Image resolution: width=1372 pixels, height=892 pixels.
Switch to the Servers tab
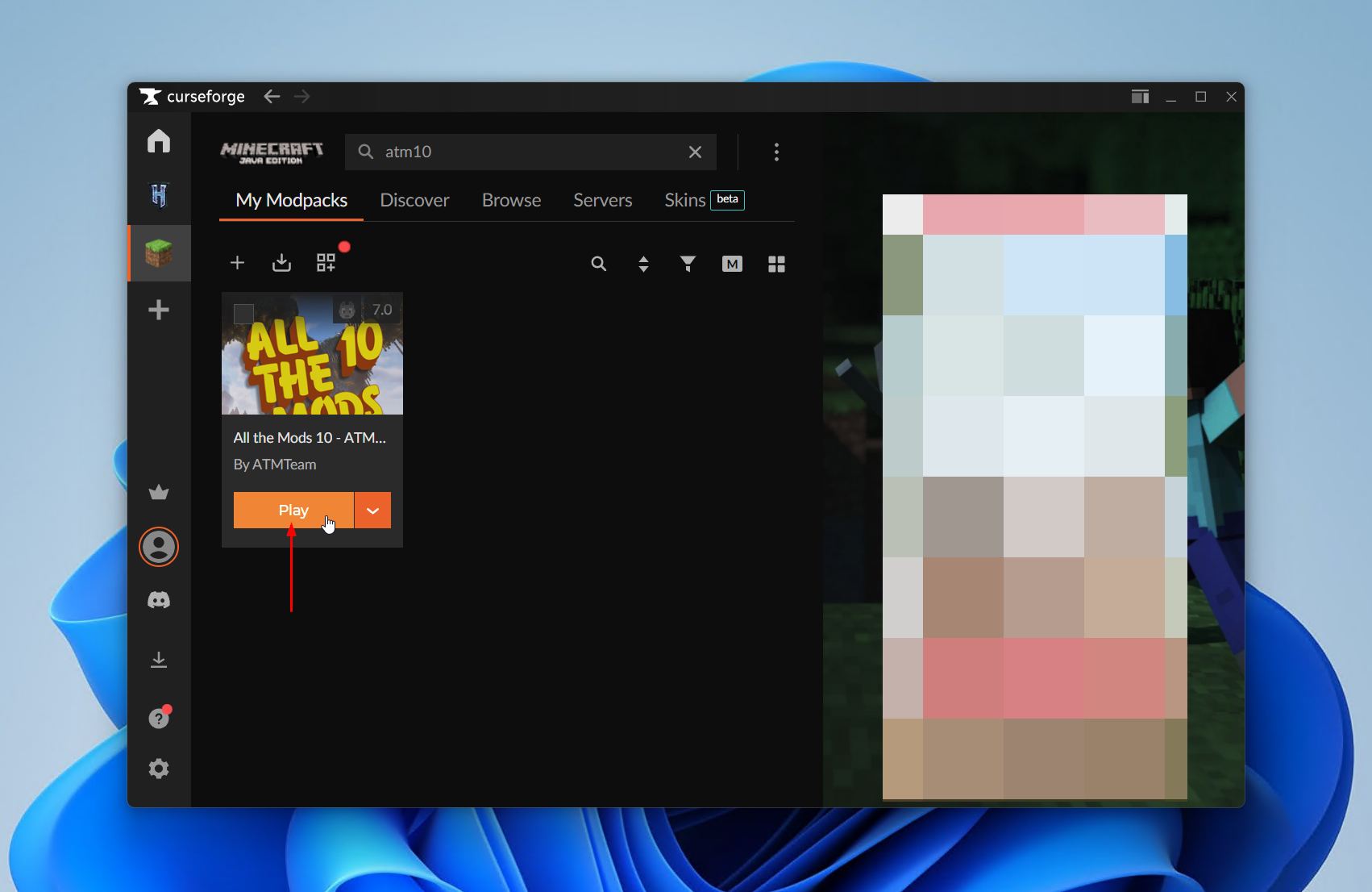602,200
